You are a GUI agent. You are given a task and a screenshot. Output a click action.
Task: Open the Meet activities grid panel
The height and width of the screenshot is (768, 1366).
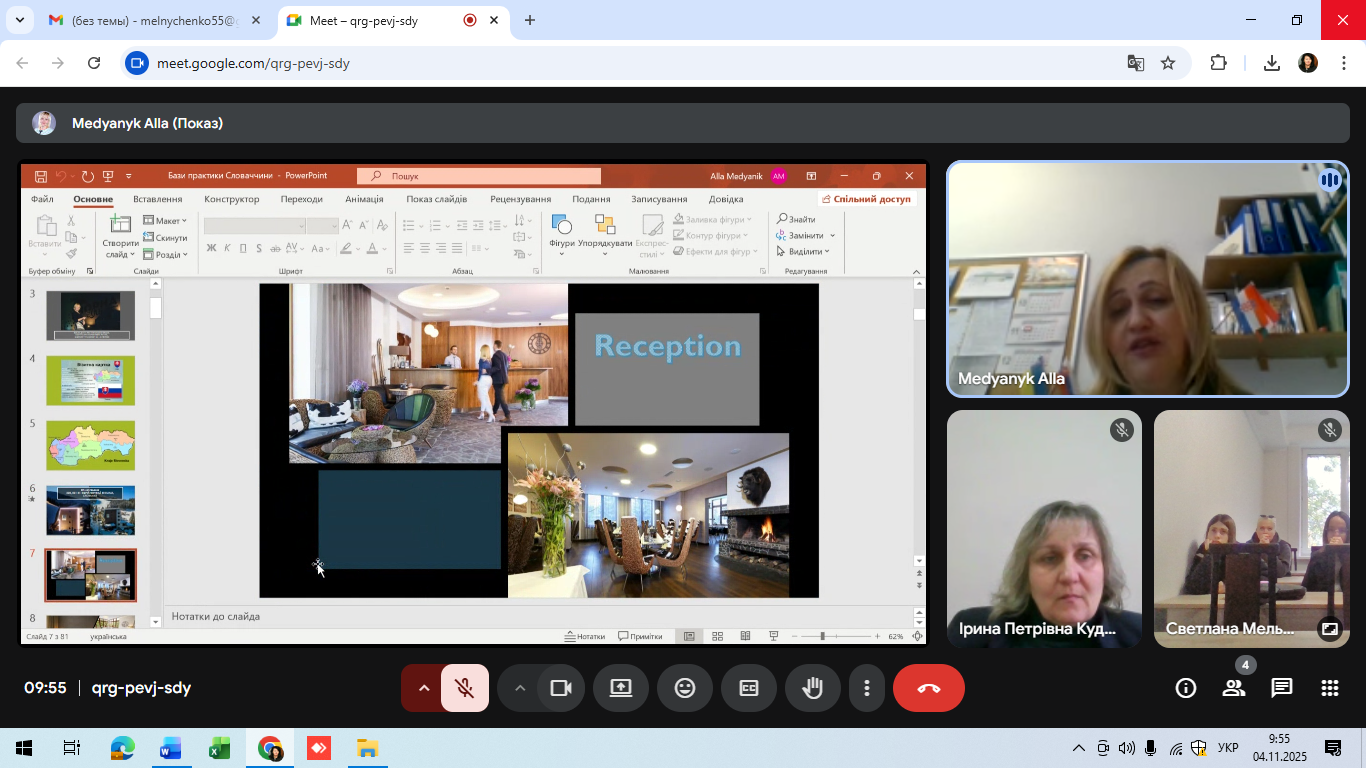click(x=1330, y=688)
